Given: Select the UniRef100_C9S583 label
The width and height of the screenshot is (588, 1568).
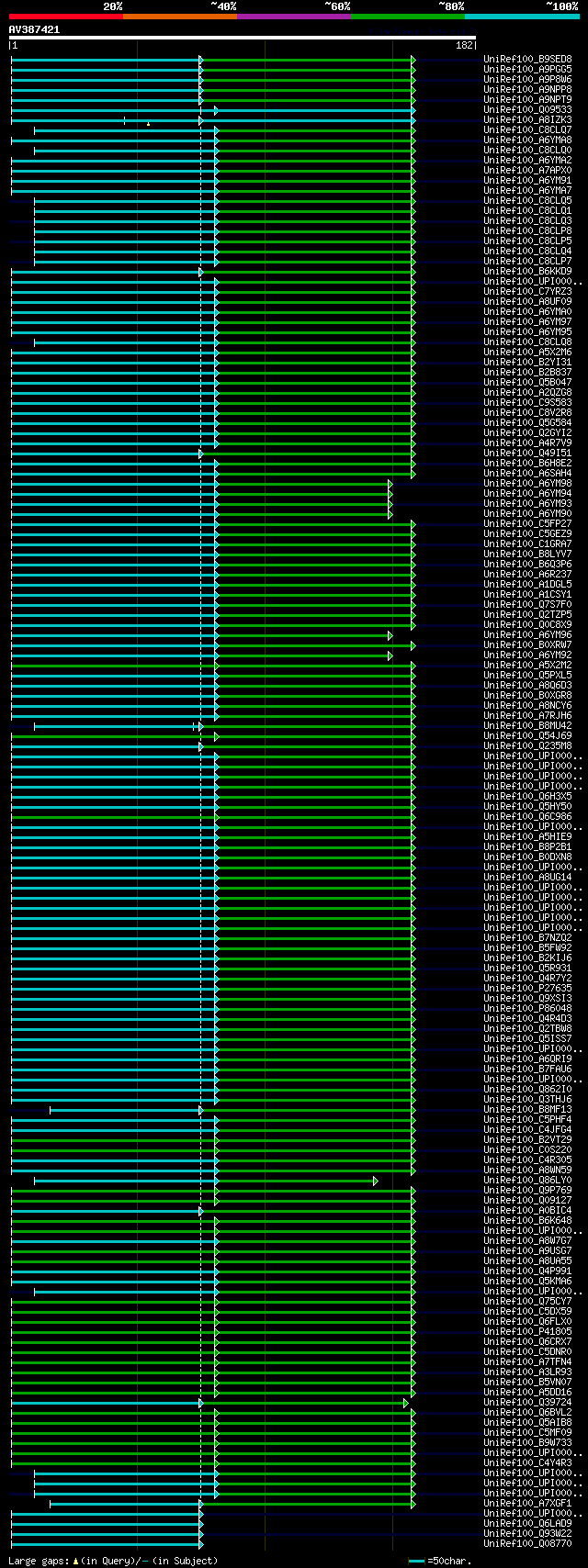Looking at the screenshot, I should tap(527, 403).
